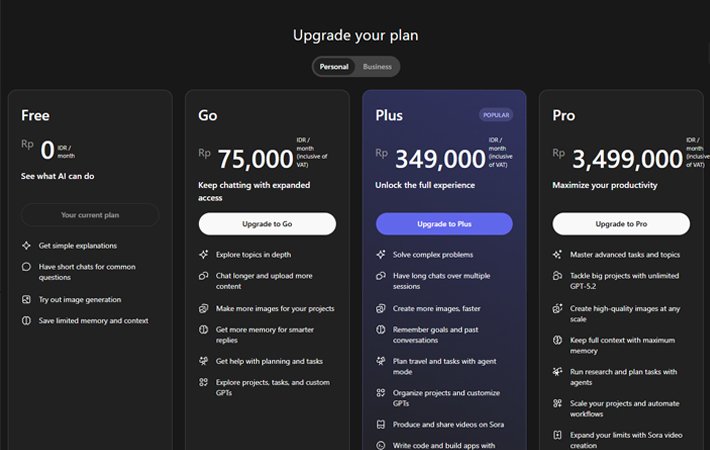
Task: Click the icon beside 'Plan travel and tasks with agent mode'
Action: click(381, 361)
